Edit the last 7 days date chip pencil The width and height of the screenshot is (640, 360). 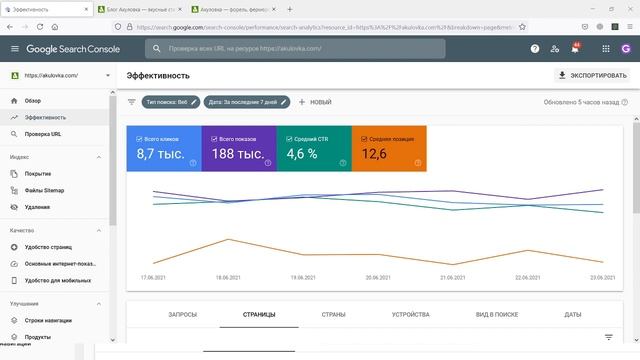[284, 102]
